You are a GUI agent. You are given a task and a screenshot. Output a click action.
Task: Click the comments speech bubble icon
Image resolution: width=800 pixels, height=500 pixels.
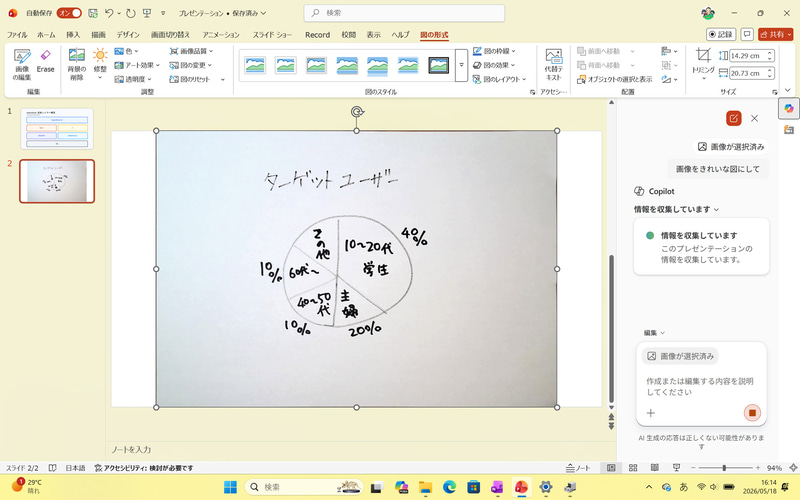click(x=747, y=34)
